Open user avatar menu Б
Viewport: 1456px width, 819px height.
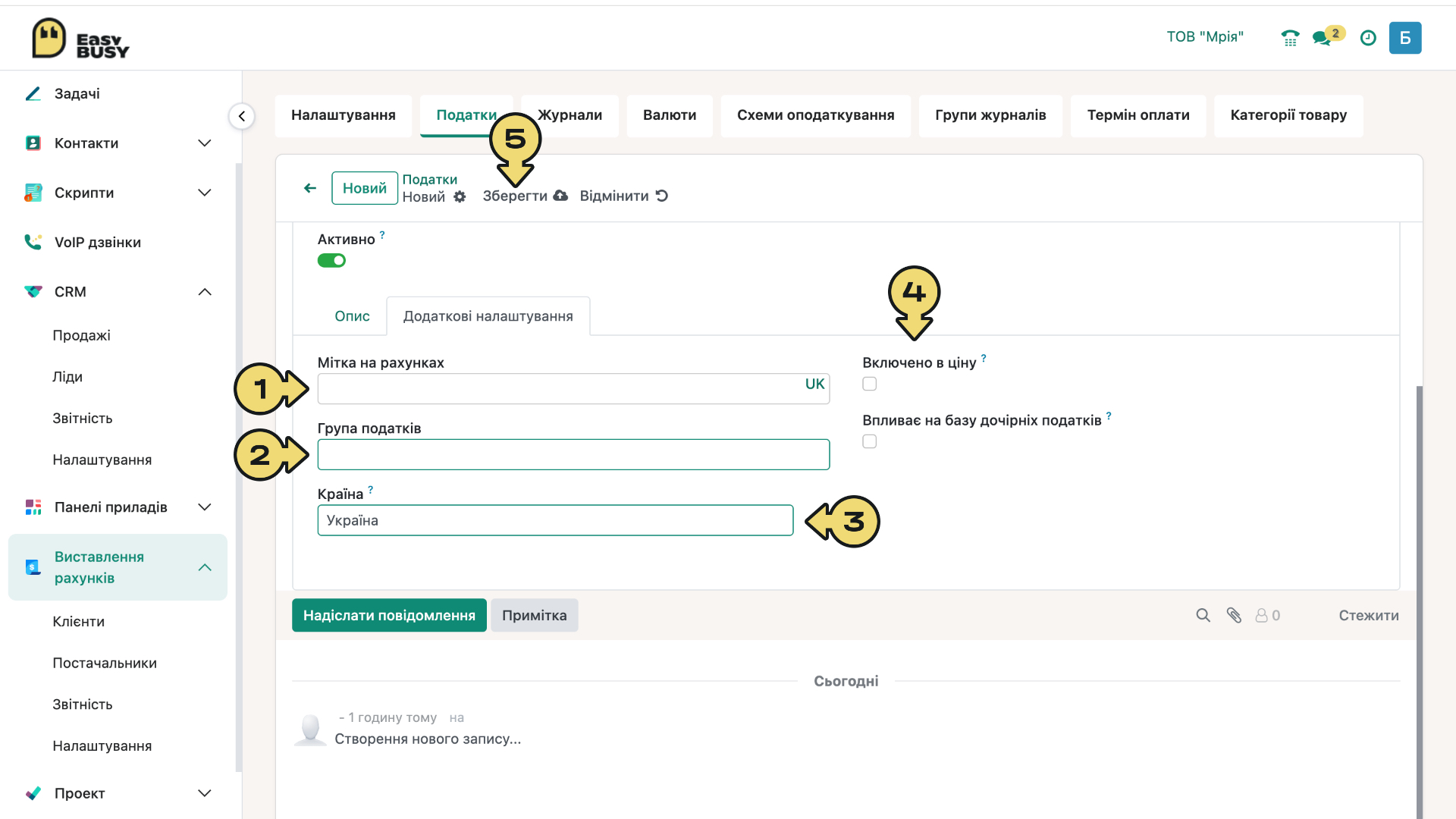click(x=1405, y=38)
